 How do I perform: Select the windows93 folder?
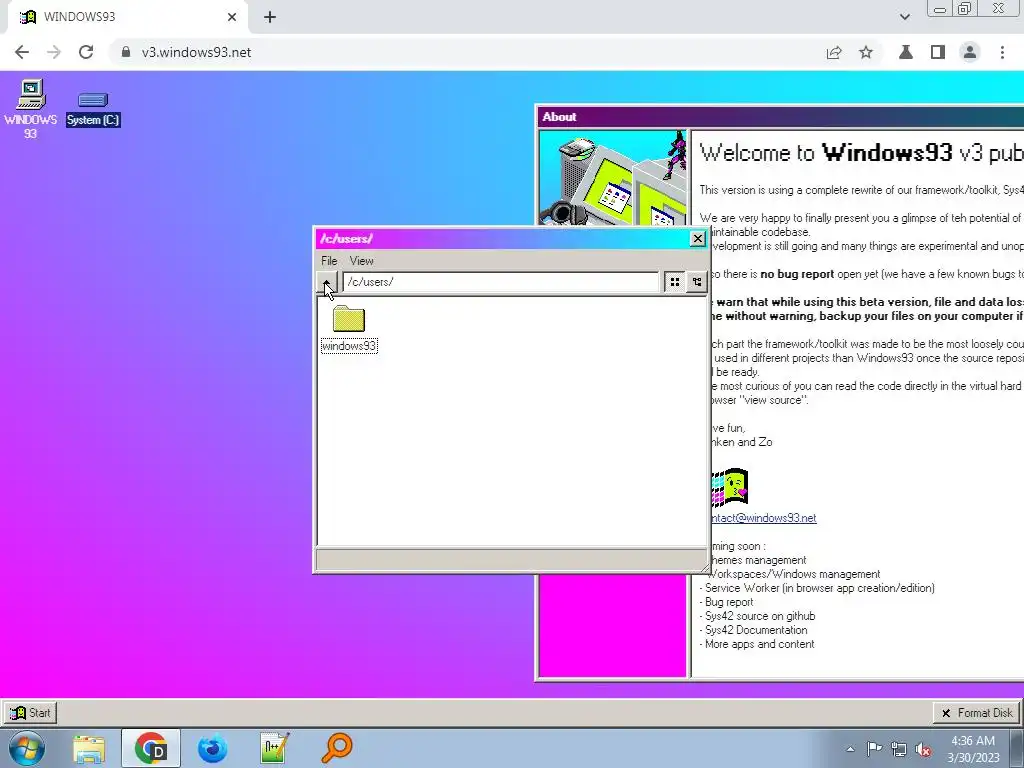click(349, 328)
